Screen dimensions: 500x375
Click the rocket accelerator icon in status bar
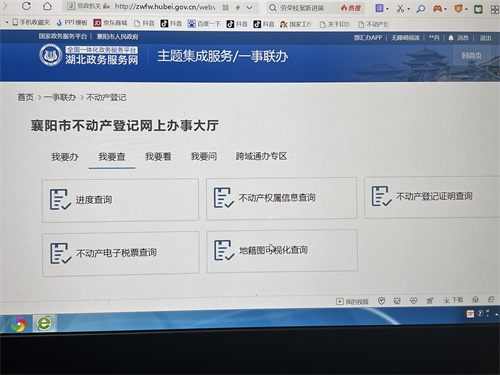(430, 301)
